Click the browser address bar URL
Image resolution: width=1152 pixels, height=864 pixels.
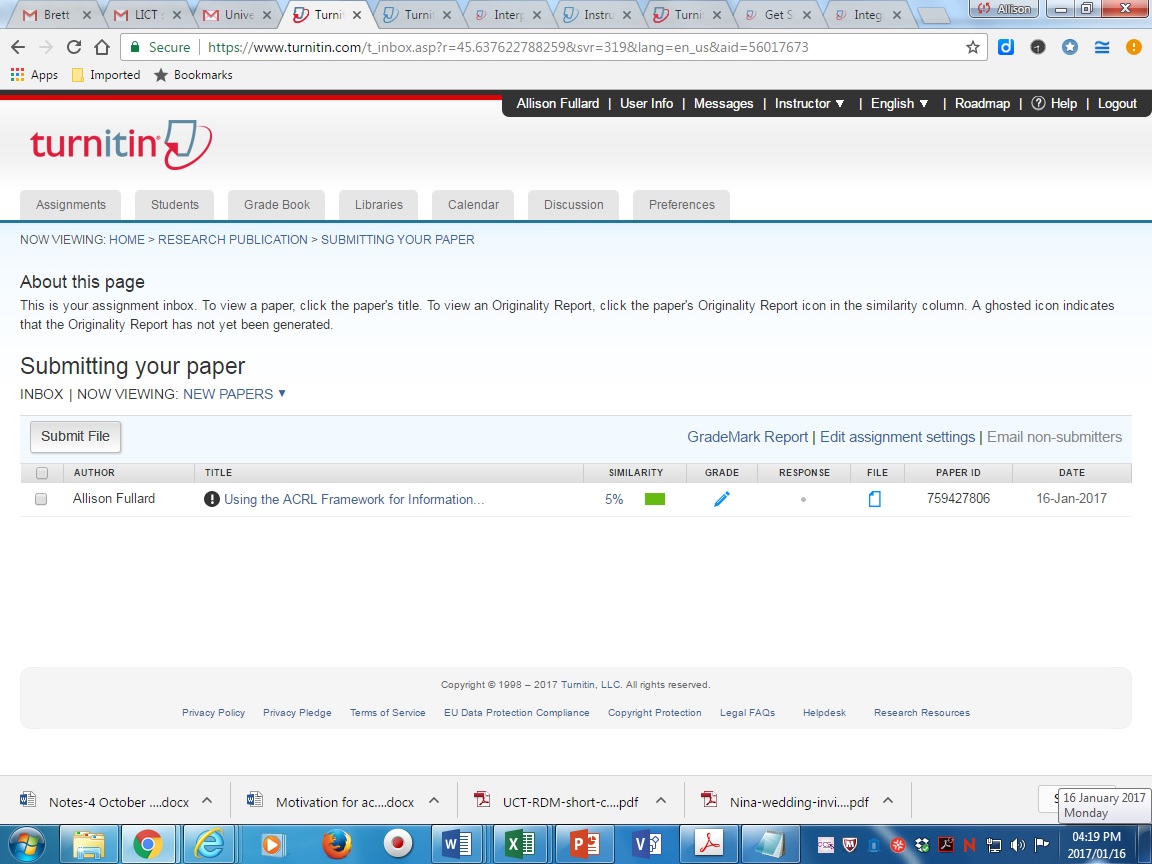pyautogui.click(x=500, y=47)
